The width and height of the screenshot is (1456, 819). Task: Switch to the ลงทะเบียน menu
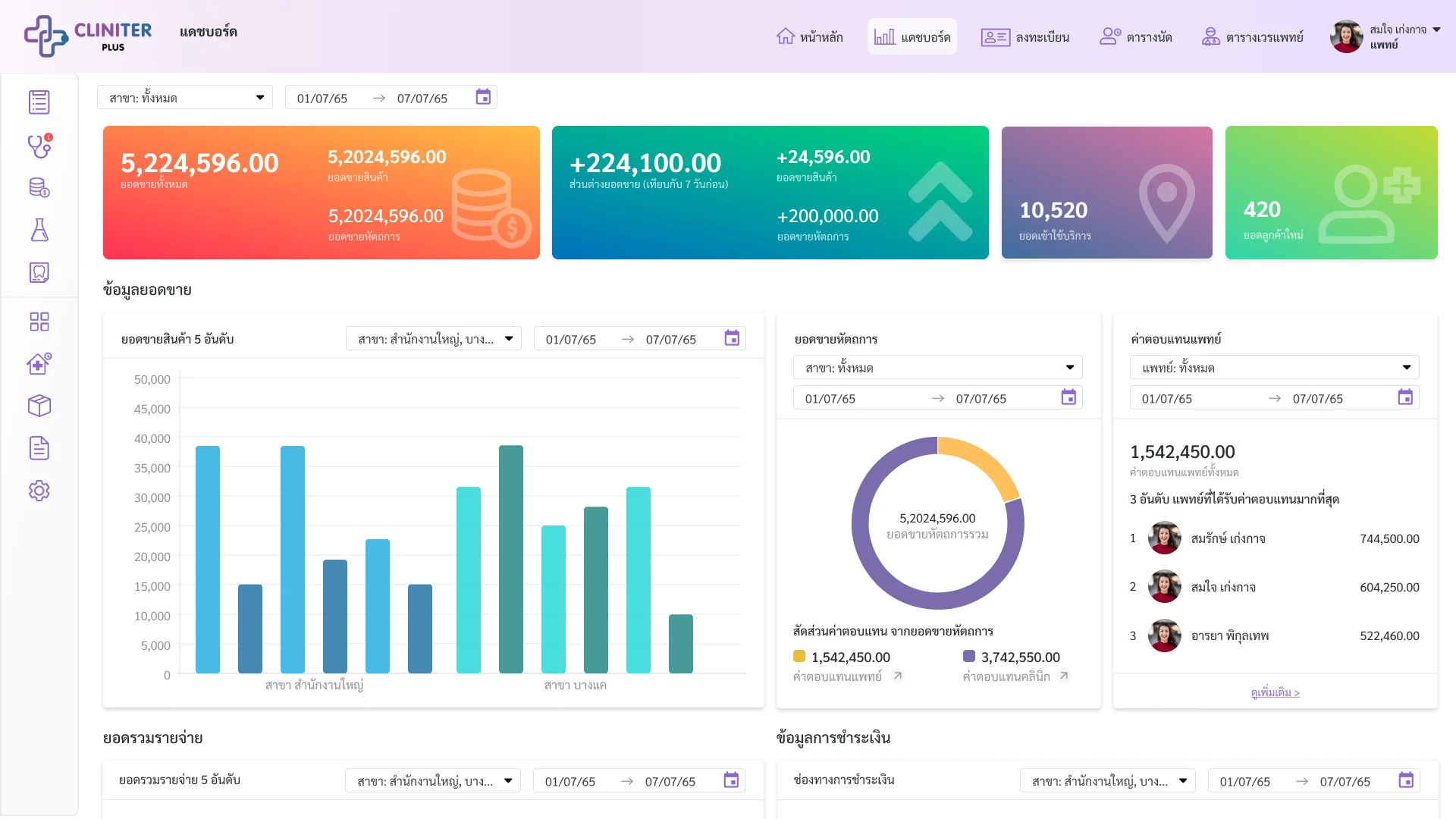(x=1025, y=36)
